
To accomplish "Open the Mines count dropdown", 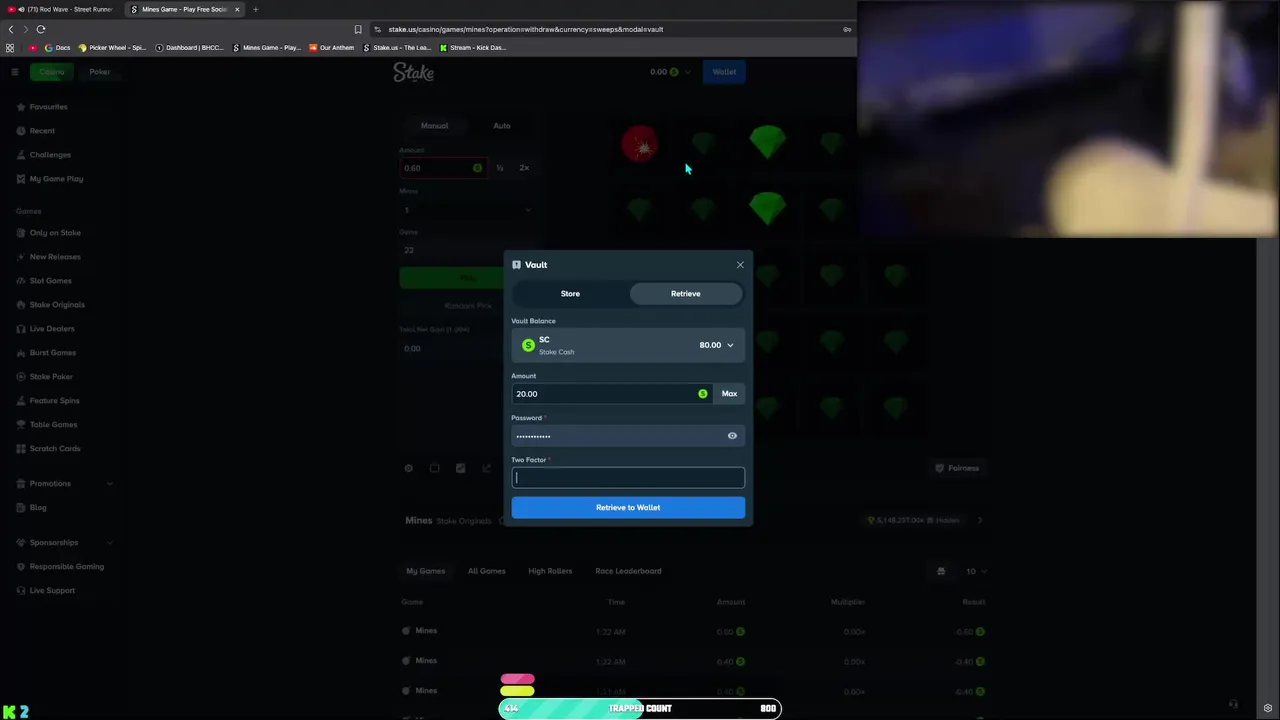I will click(x=468, y=210).
